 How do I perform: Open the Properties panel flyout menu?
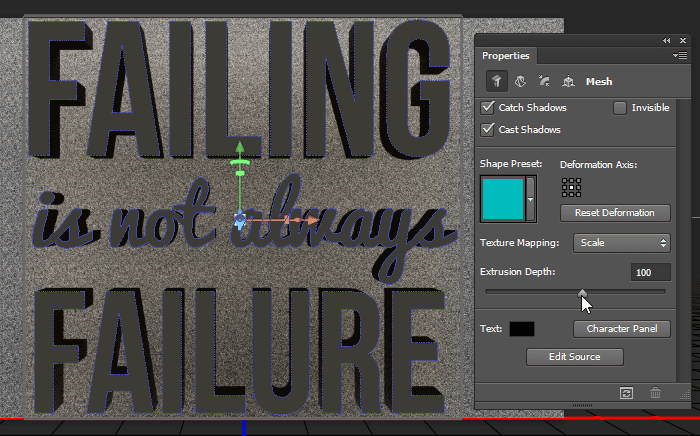click(680, 56)
